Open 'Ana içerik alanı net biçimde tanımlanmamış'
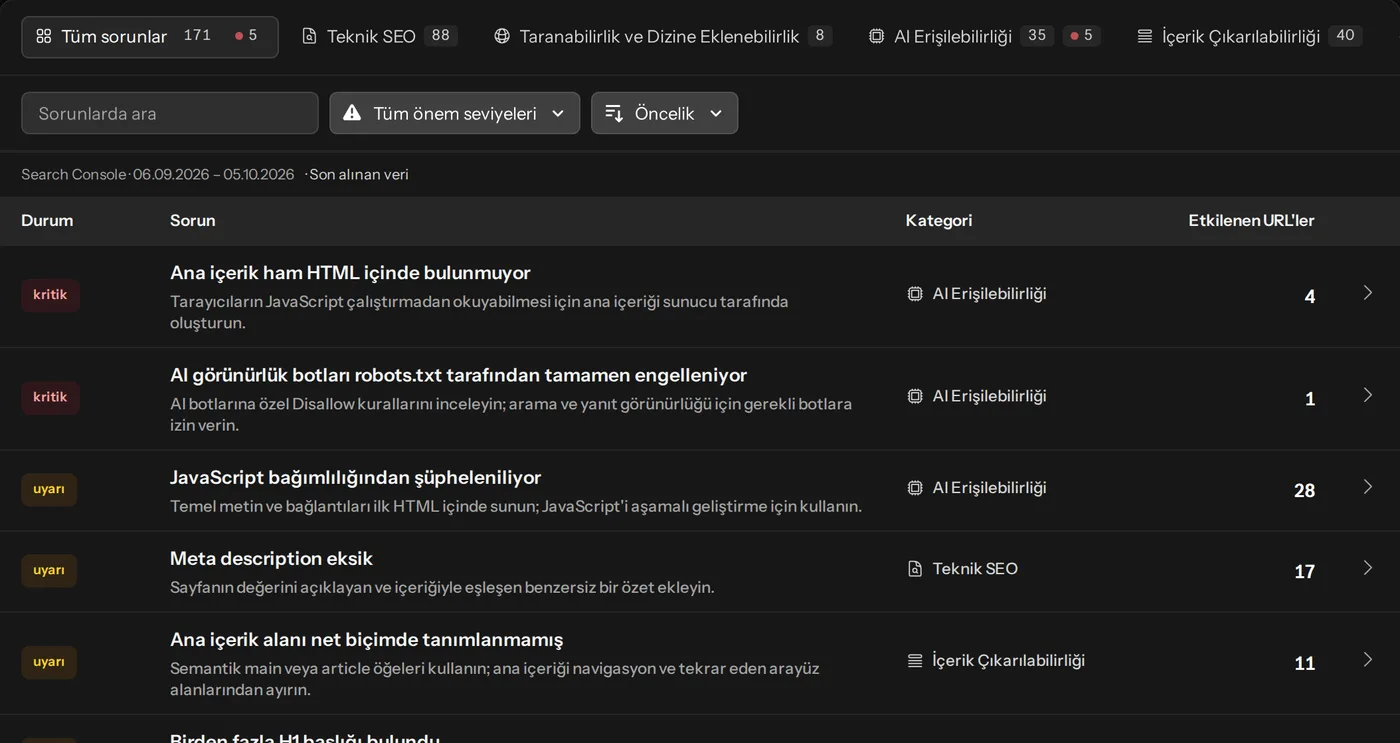 [366, 639]
